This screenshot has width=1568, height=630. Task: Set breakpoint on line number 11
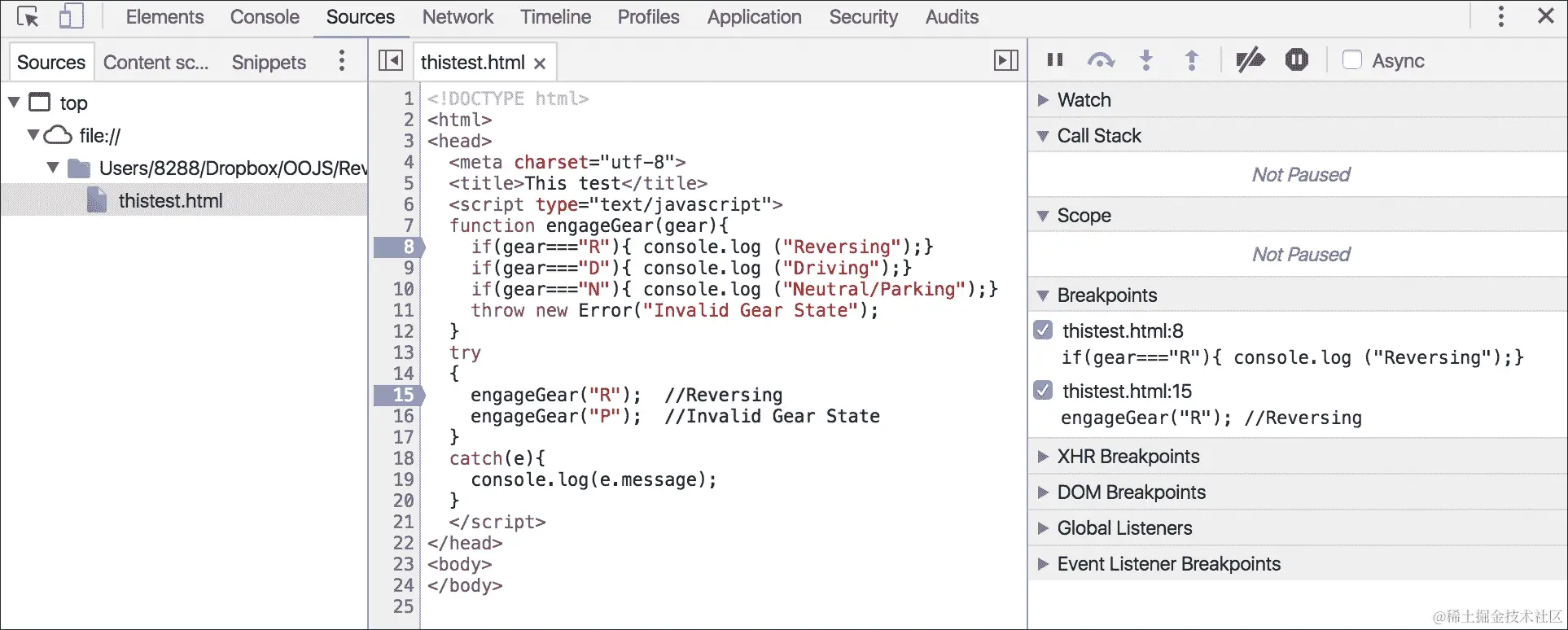(x=404, y=310)
